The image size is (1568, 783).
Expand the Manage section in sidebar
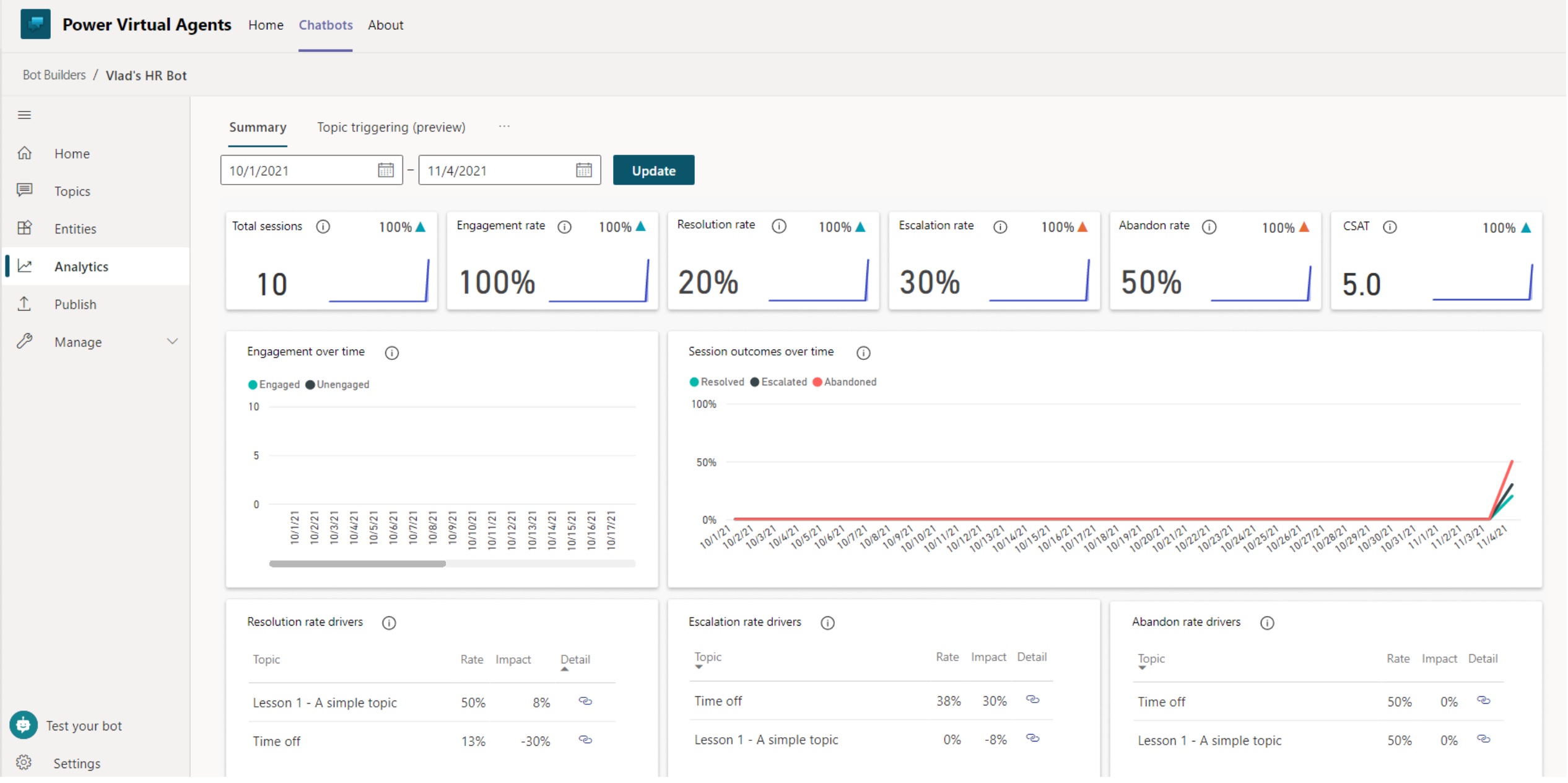(172, 341)
